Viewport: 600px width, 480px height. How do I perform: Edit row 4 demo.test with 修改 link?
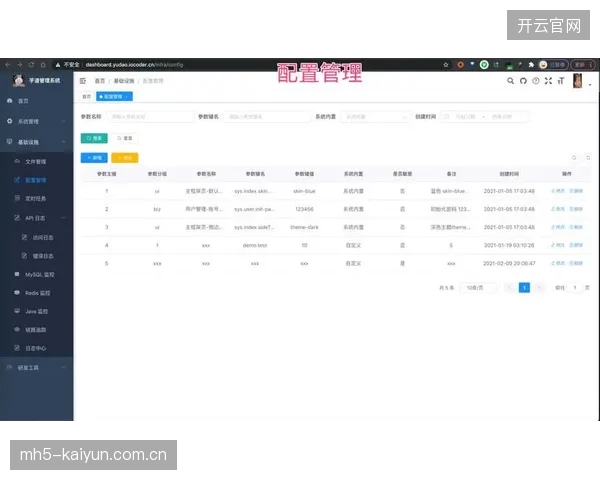click(558, 245)
